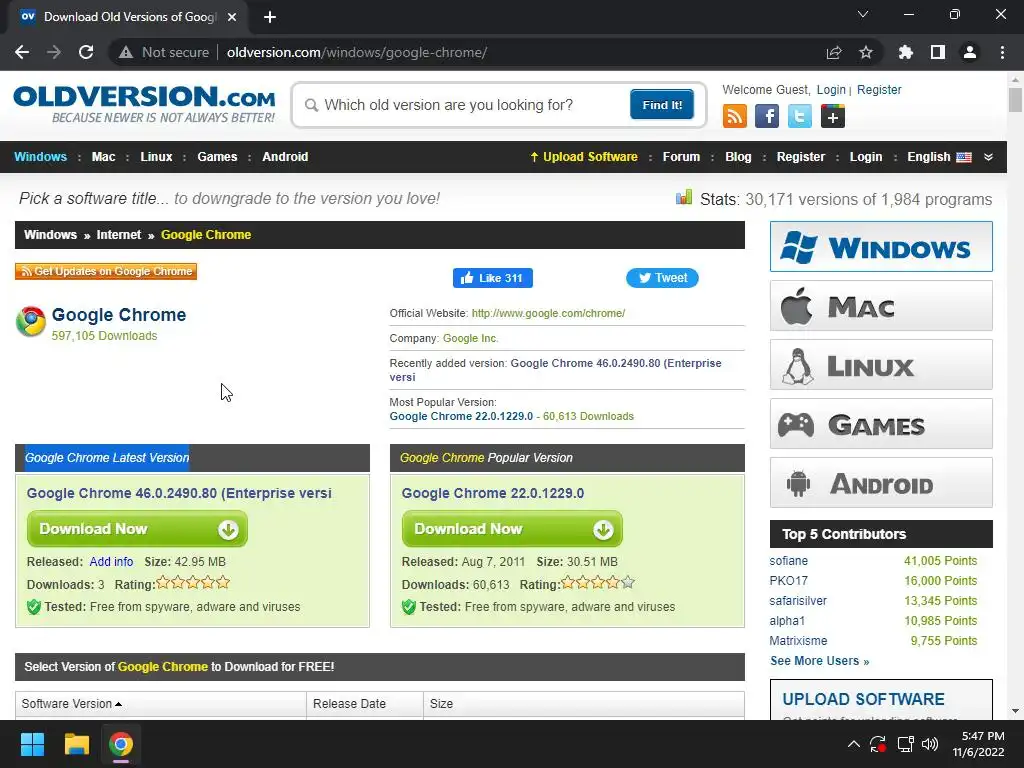Click the tab search chevron in title bar
This screenshot has height=768, width=1024.
(x=863, y=14)
